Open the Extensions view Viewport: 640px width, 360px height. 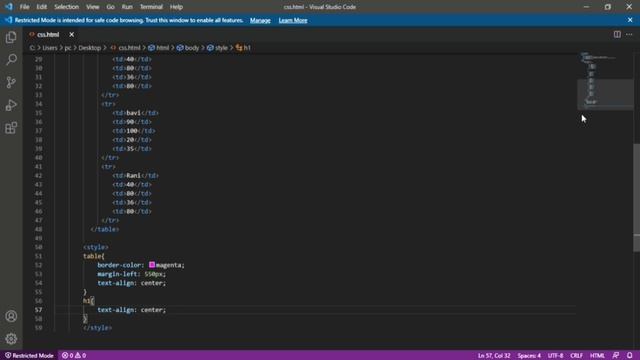[11, 128]
